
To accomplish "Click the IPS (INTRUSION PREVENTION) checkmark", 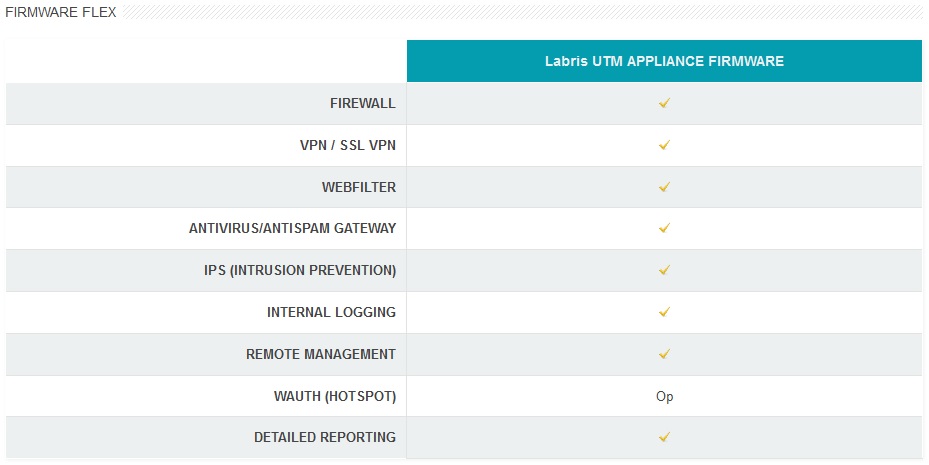I will (664, 270).
